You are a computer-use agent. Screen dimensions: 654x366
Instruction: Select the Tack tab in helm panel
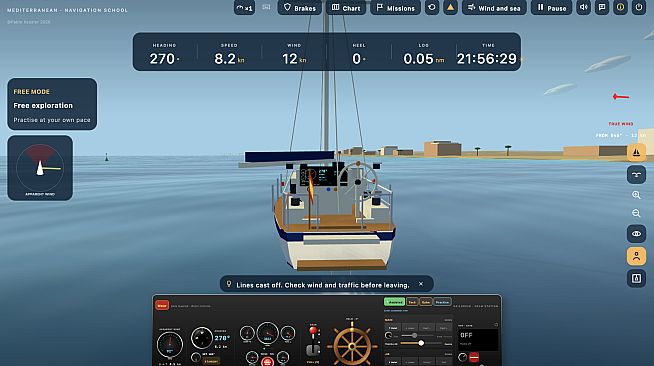point(412,302)
